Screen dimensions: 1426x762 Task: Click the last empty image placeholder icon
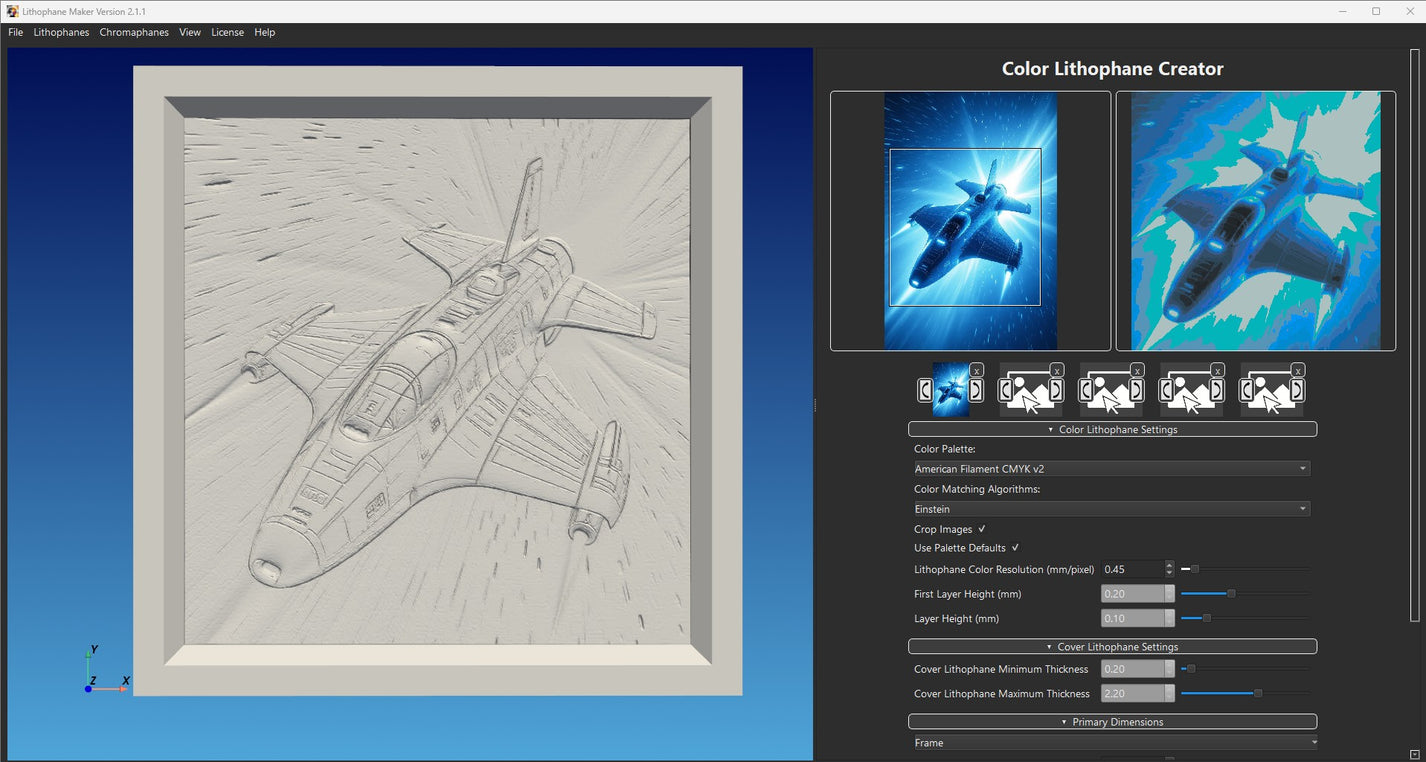coord(1271,395)
